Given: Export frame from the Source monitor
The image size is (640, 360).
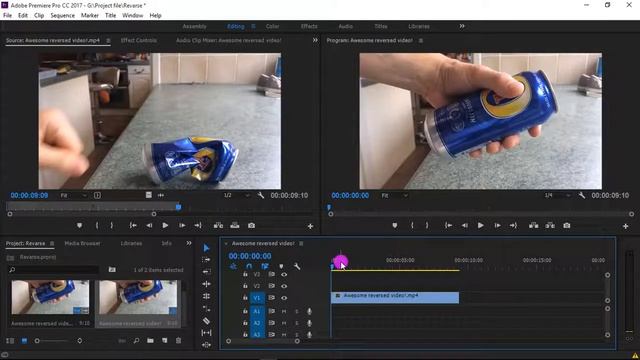Looking at the screenshot, I should coord(251,225).
